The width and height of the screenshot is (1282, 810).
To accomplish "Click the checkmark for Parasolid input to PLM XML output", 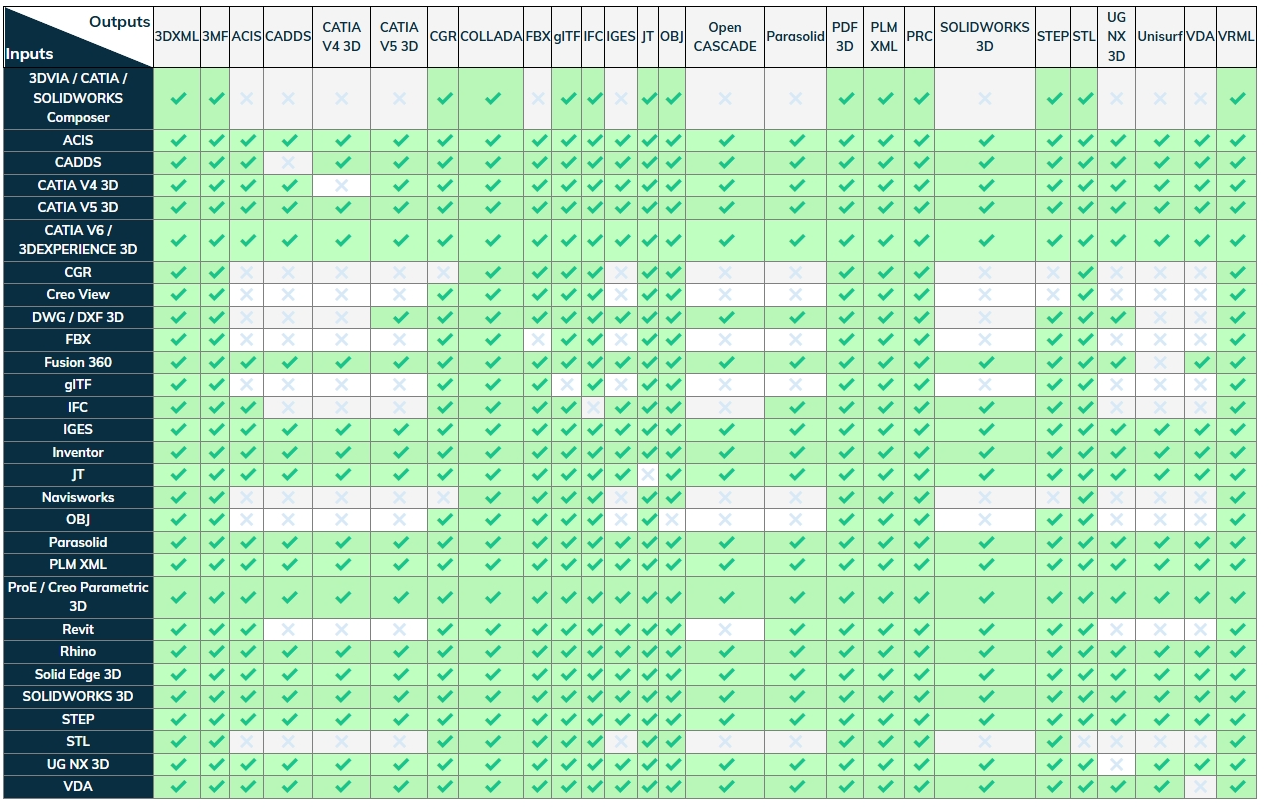I will pyautogui.click(x=884, y=542).
